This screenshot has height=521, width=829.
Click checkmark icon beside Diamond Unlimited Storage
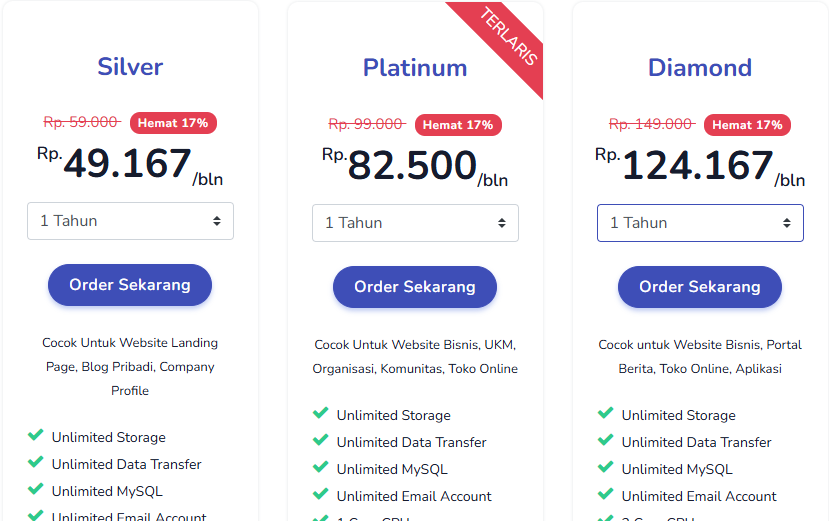tap(605, 413)
